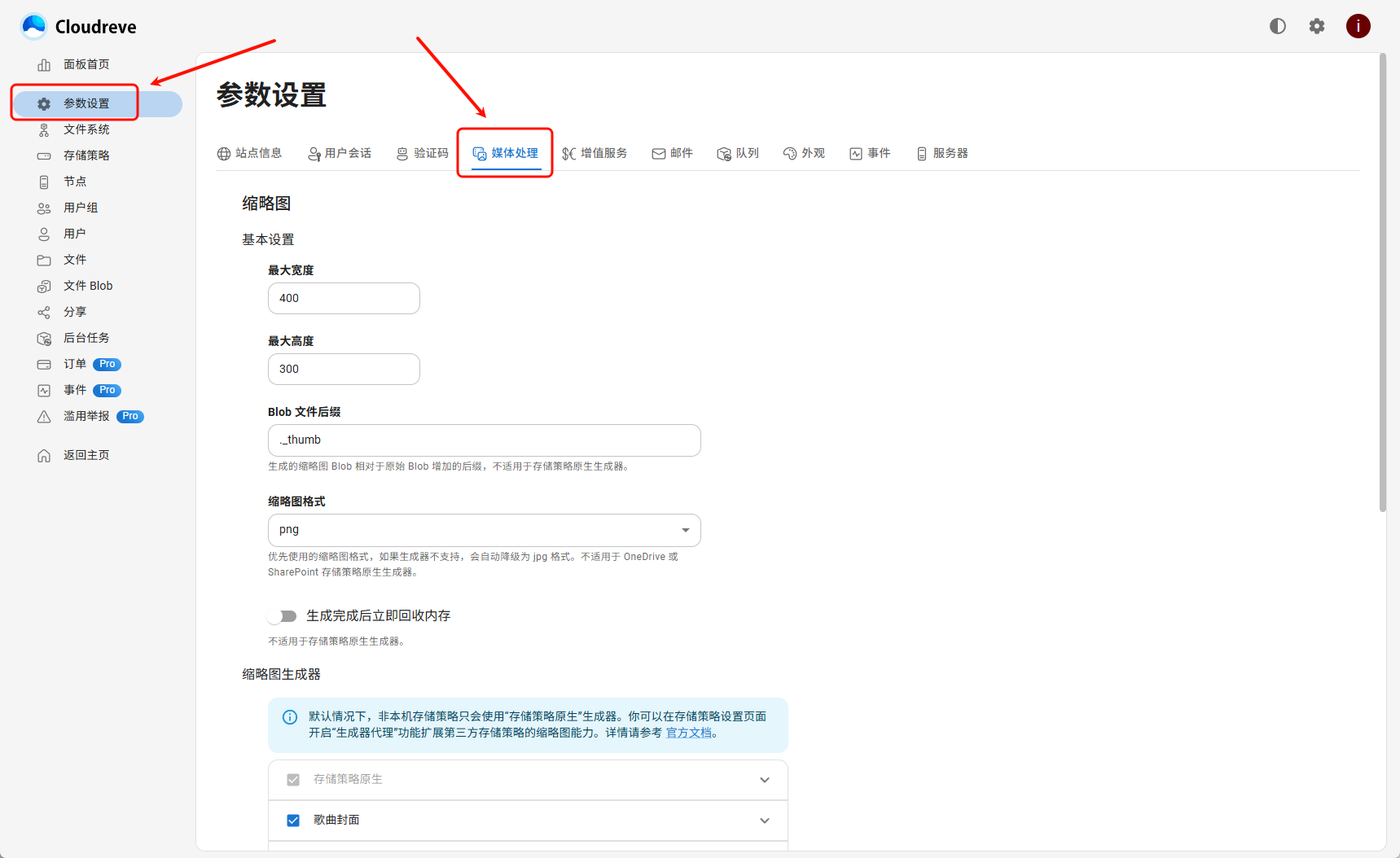
Task: Enable 生成完成后立即回收内存 switch
Action: (x=282, y=616)
